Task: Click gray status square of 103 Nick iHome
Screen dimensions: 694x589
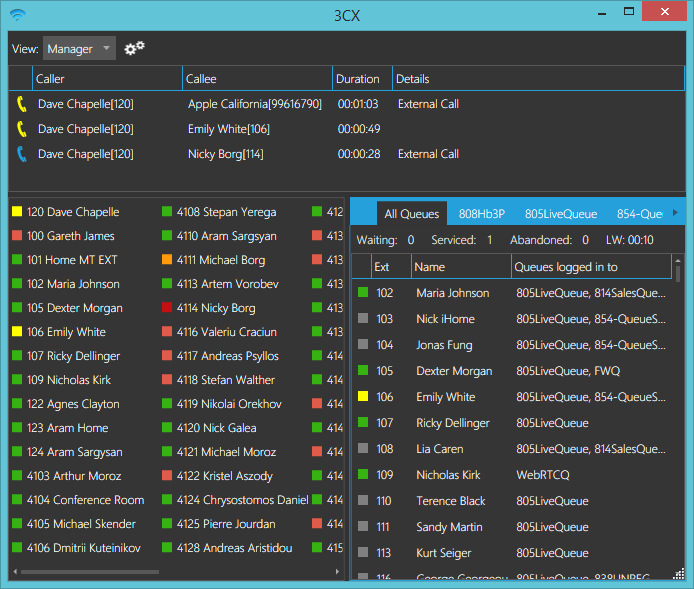Action: click(363, 318)
